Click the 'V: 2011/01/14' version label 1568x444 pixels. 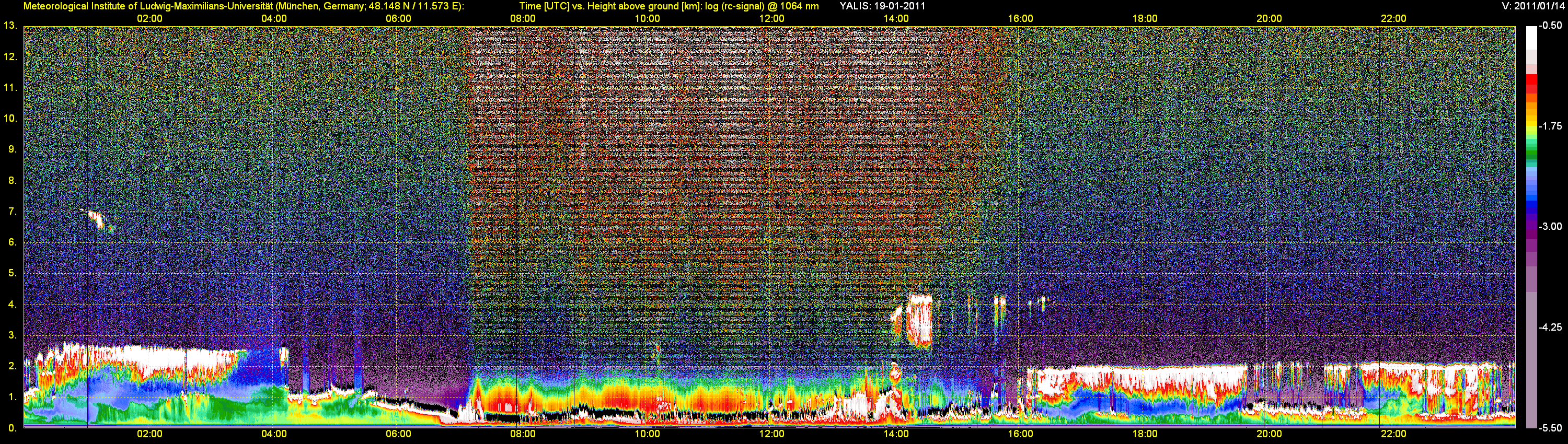point(1531,6)
